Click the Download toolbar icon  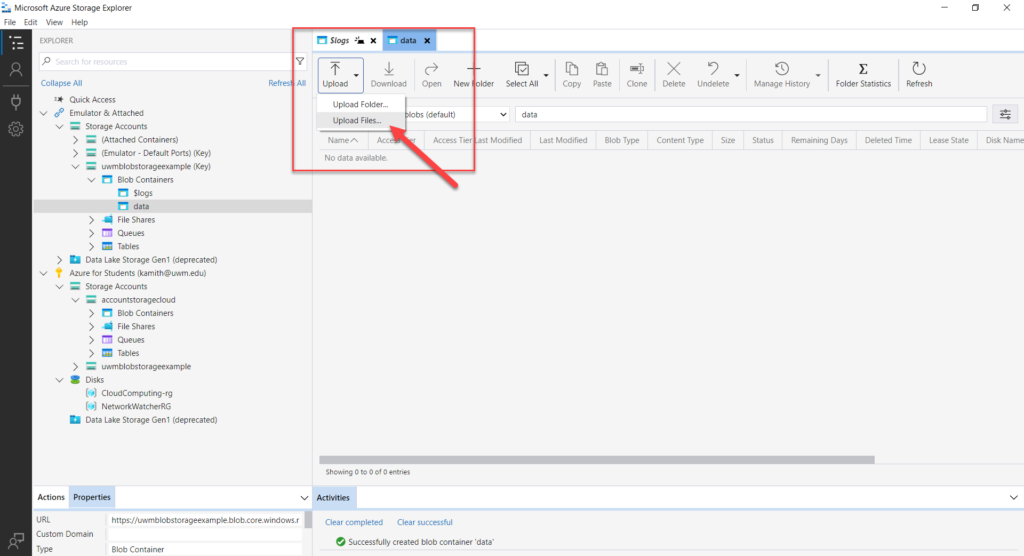389,74
